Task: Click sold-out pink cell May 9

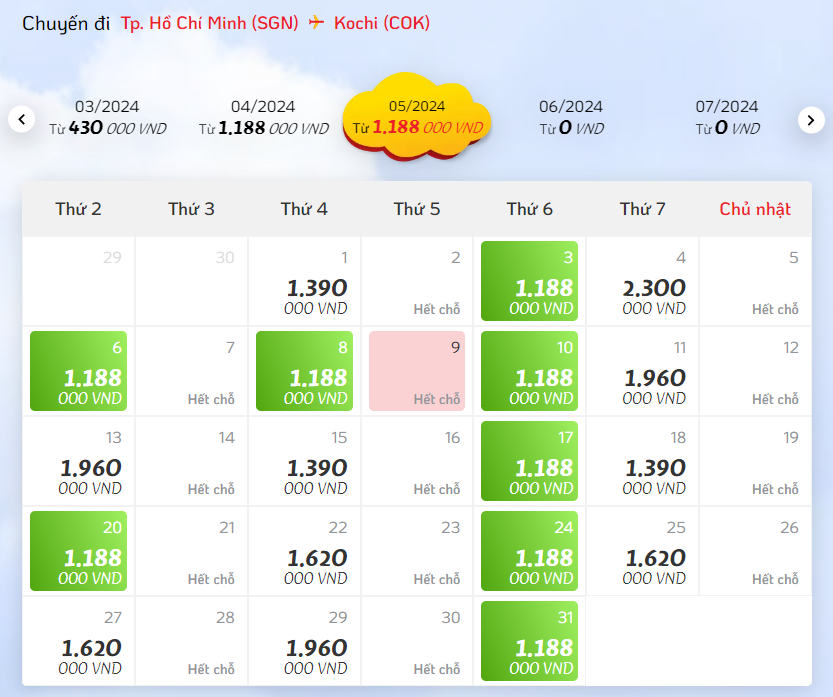Action: [x=417, y=371]
